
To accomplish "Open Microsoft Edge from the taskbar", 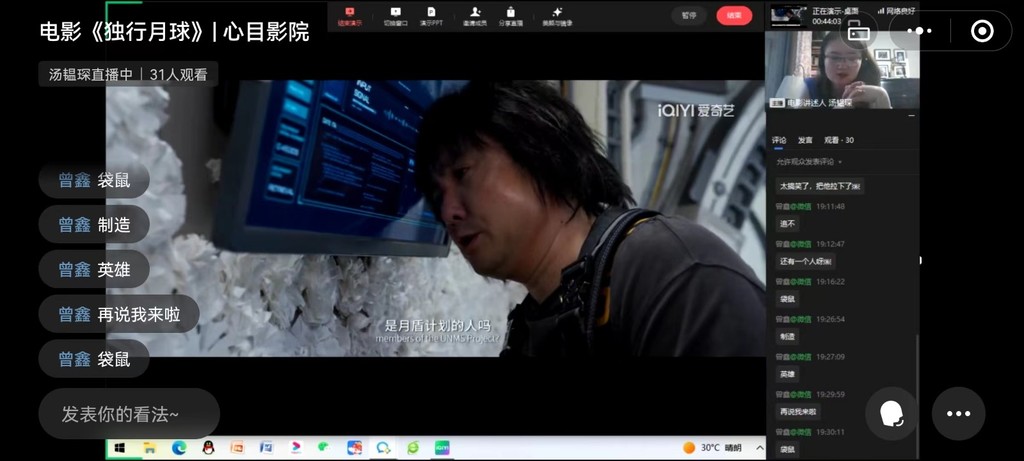I will click(x=179, y=448).
